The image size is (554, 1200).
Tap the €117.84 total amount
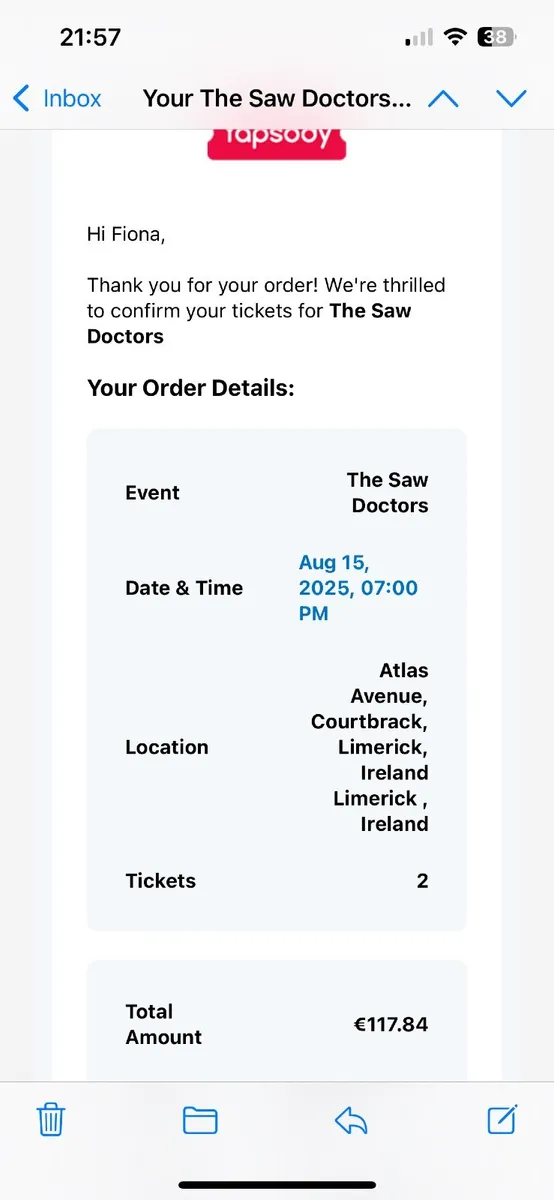[x=389, y=1024]
